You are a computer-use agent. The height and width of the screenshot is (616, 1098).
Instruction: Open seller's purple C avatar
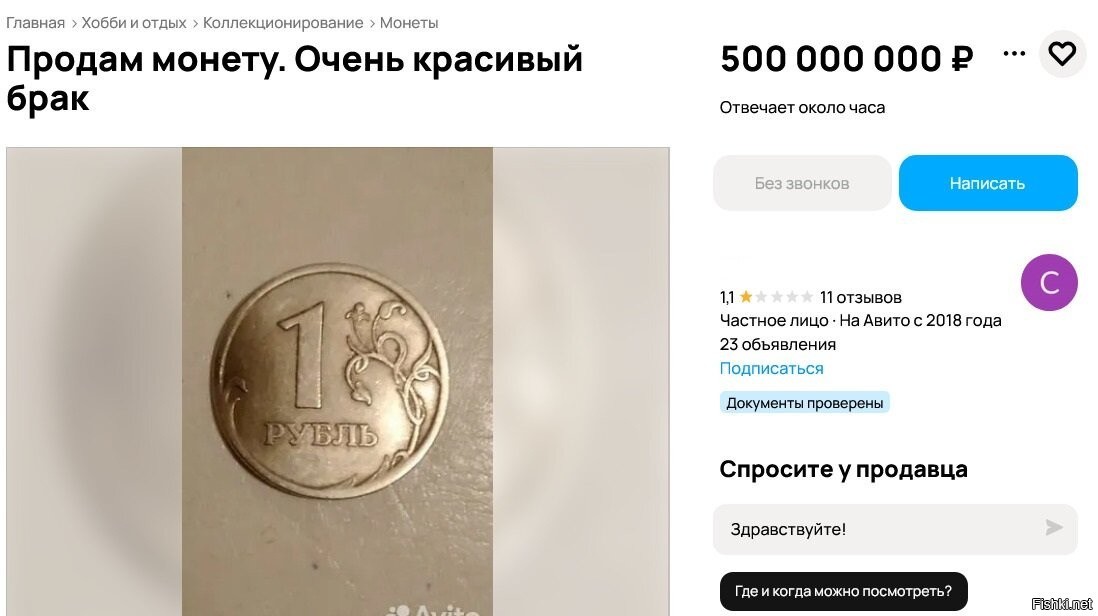tap(1049, 283)
